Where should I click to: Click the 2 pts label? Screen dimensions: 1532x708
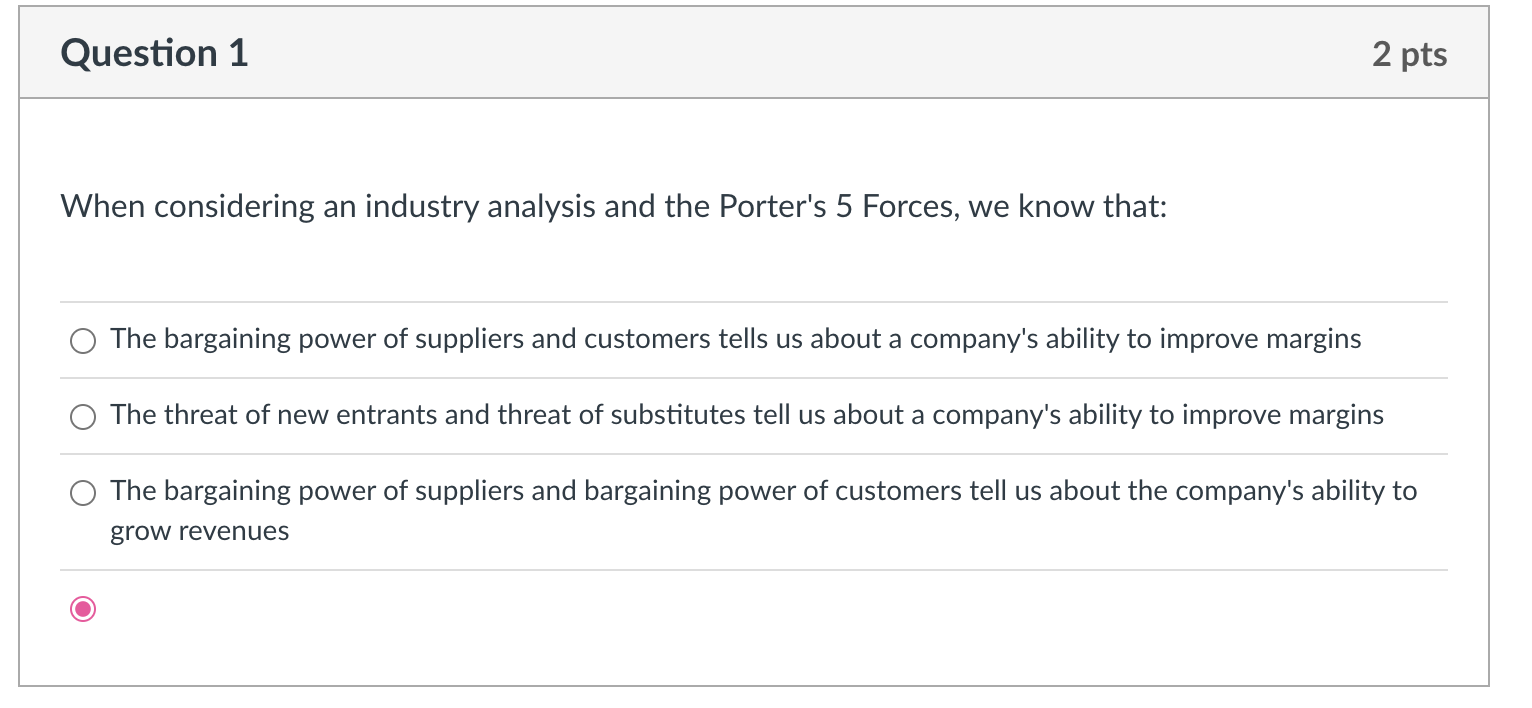click(x=1410, y=56)
